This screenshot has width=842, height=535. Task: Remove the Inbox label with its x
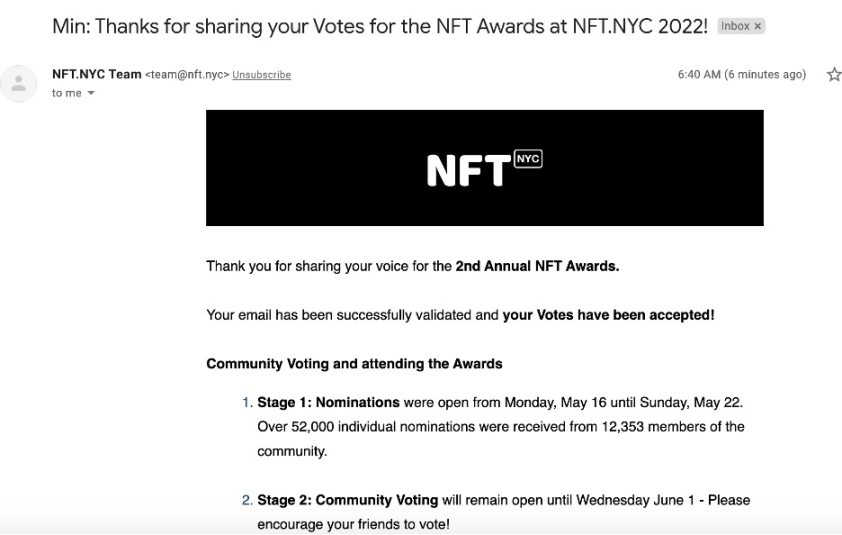757,26
